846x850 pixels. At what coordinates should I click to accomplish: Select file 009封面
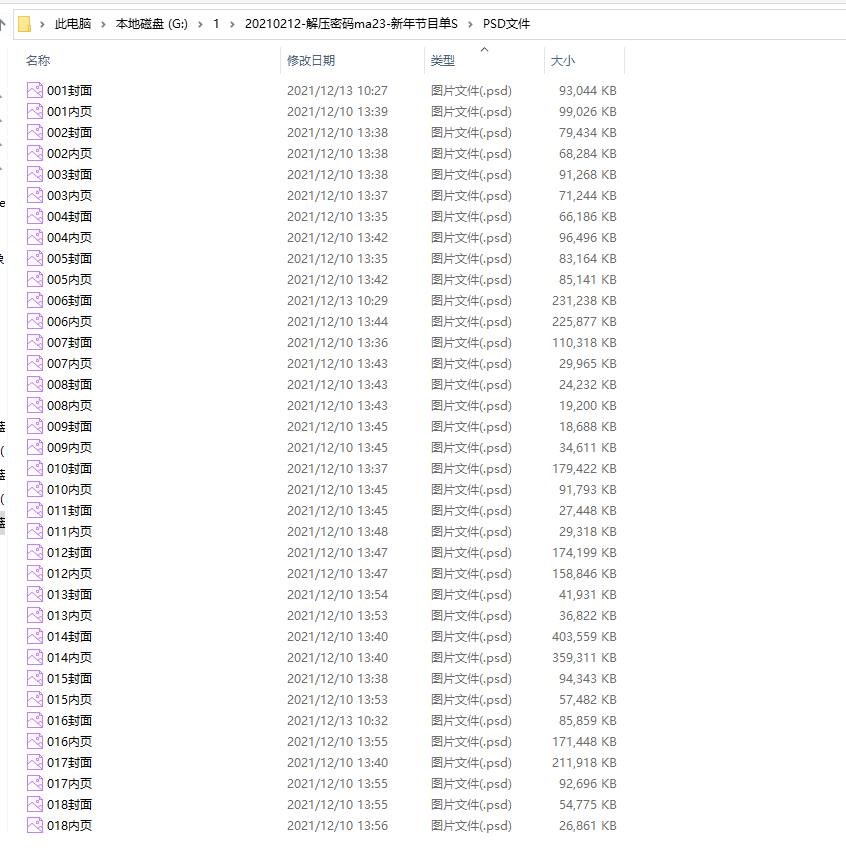tap(69, 427)
